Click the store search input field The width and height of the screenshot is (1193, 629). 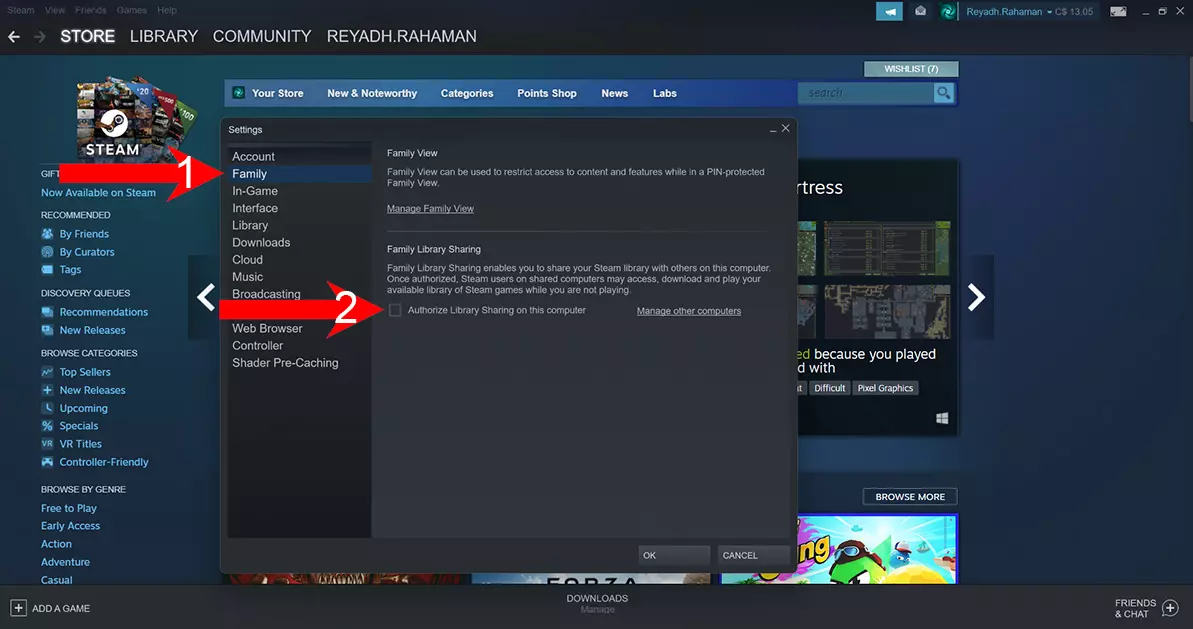[865, 93]
